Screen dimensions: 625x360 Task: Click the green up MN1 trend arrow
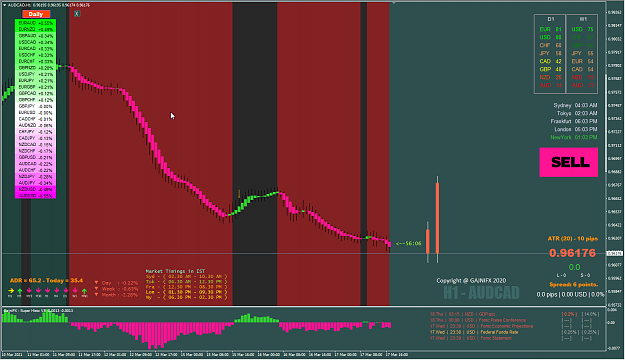85,291
